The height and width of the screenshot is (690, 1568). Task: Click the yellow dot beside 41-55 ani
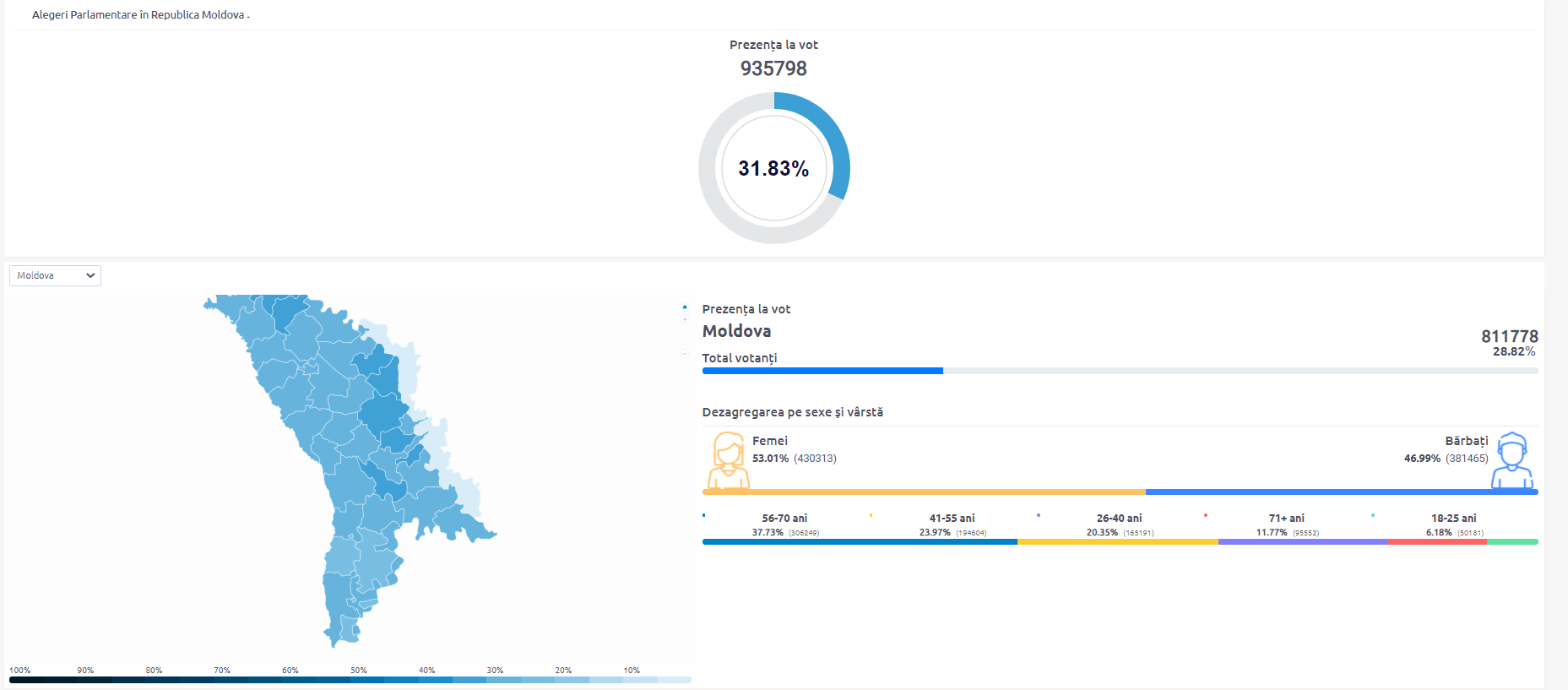pos(871,515)
